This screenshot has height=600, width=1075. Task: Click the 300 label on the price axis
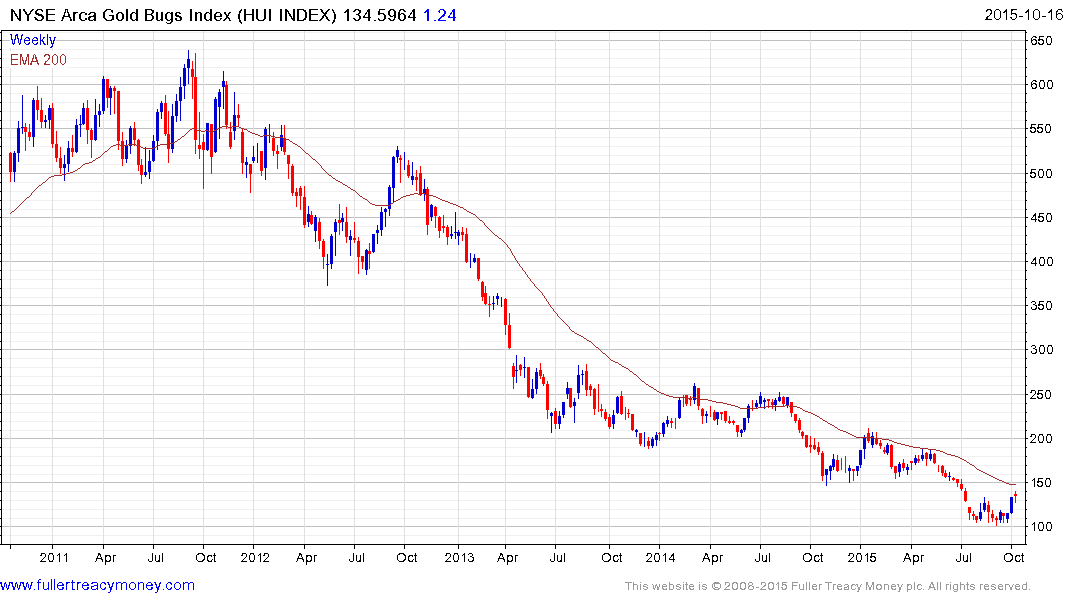[x=1042, y=350]
